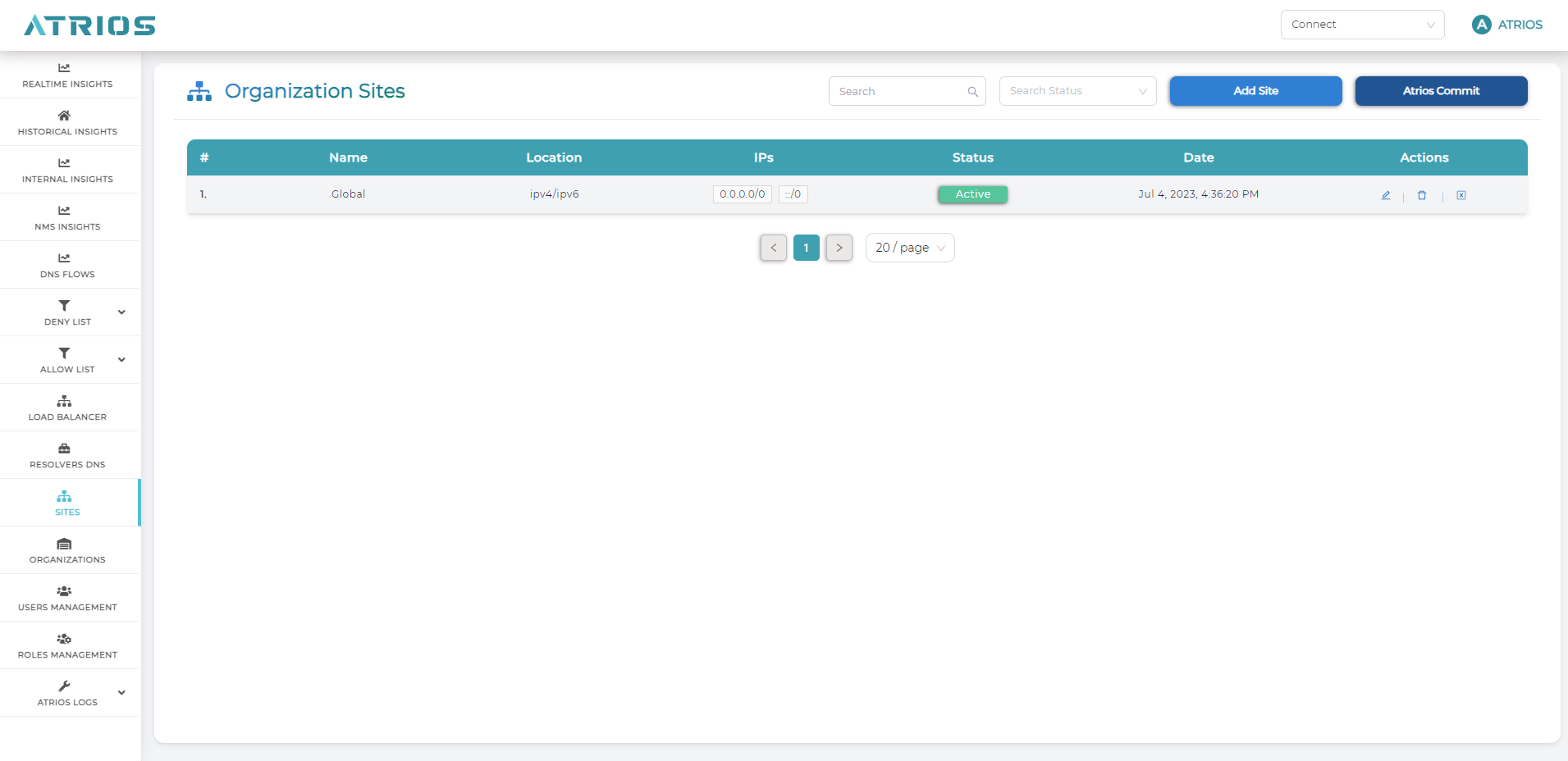Open the Organizations menu item
1568x761 pixels.
coord(67,550)
